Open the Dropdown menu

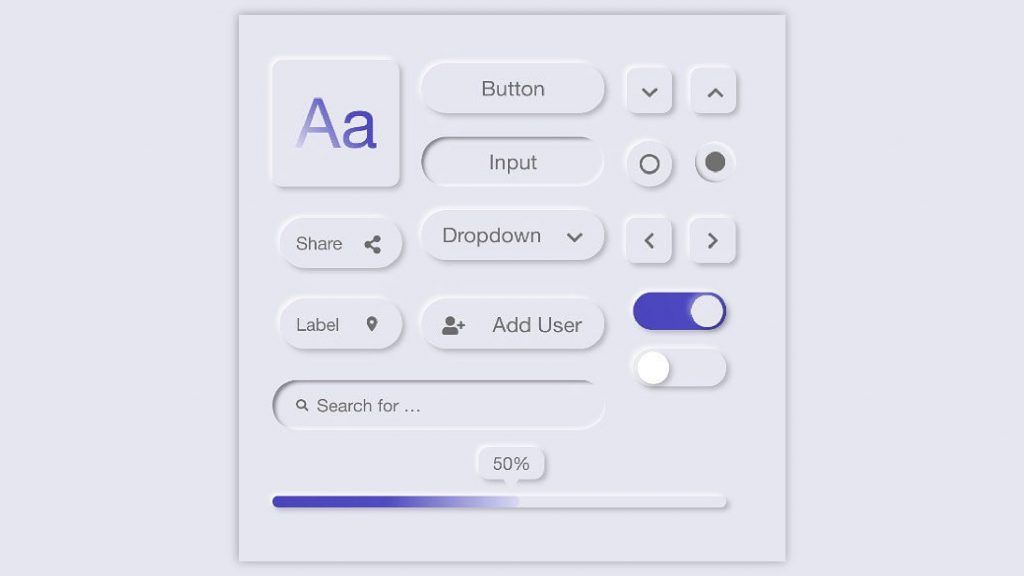click(x=512, y=236)
